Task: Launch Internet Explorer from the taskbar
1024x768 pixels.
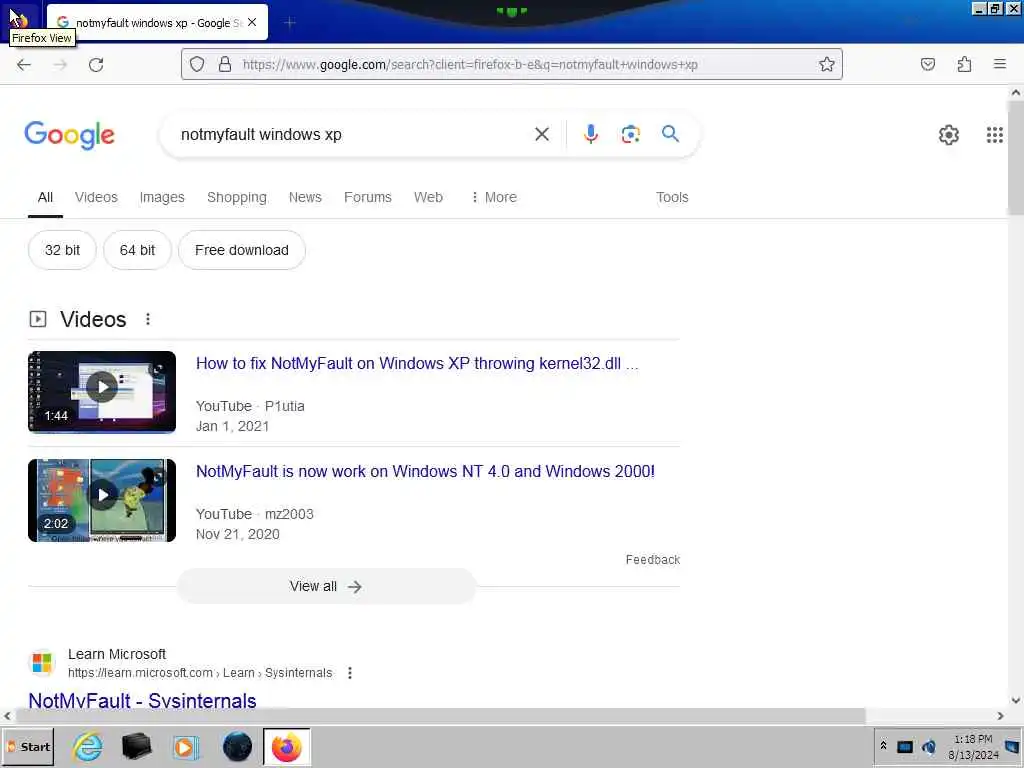Action: (x=88, y=746)
